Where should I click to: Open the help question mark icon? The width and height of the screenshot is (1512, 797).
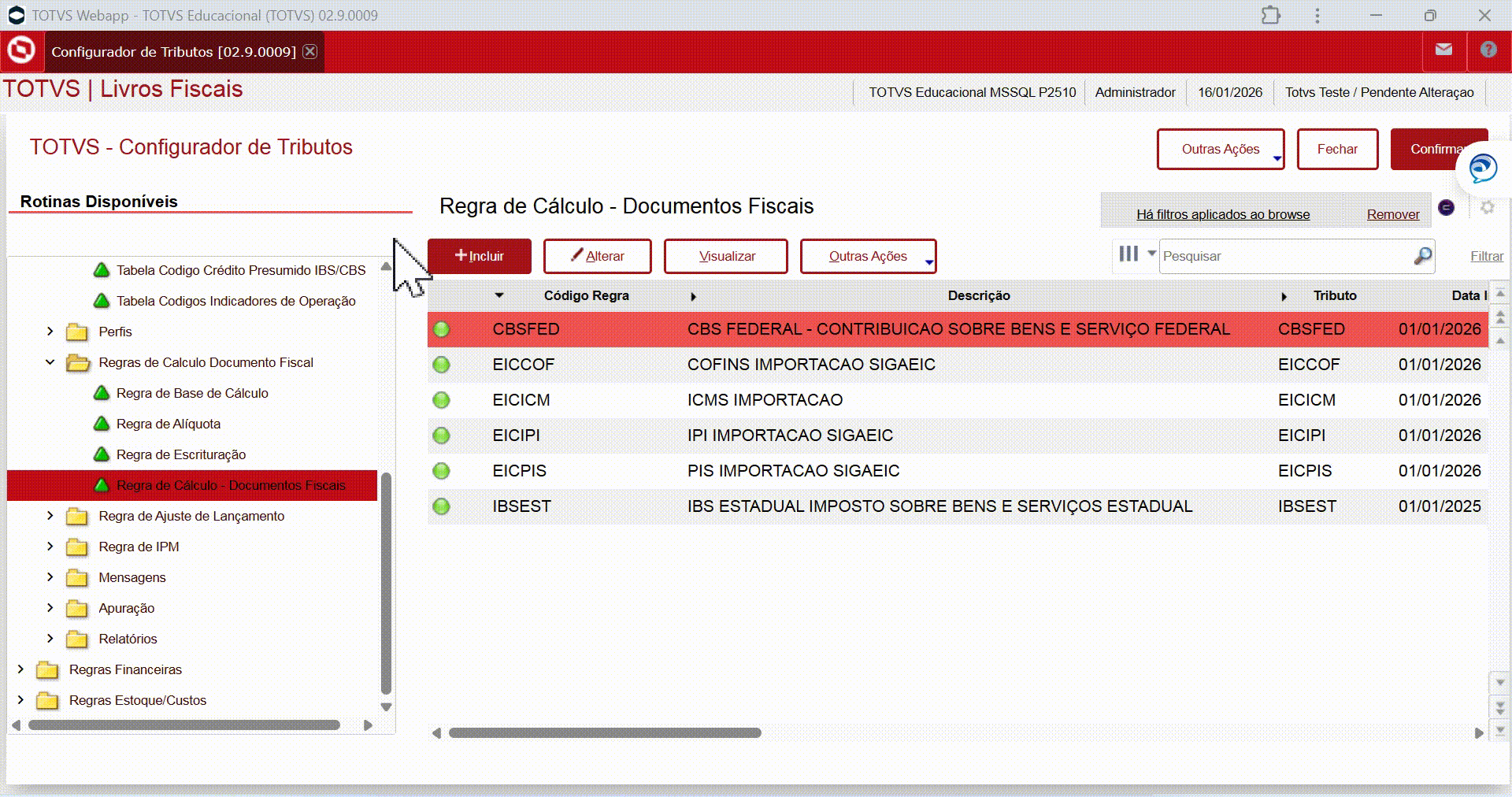click(1488, 50)
